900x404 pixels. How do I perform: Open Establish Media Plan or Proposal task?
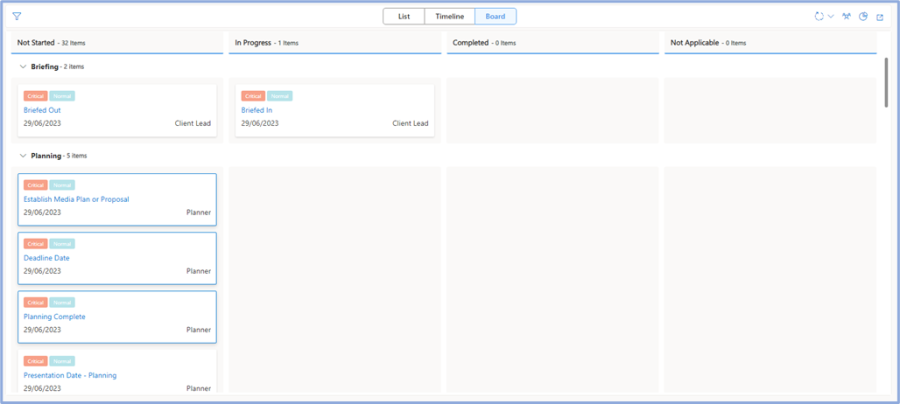point(76,199)
